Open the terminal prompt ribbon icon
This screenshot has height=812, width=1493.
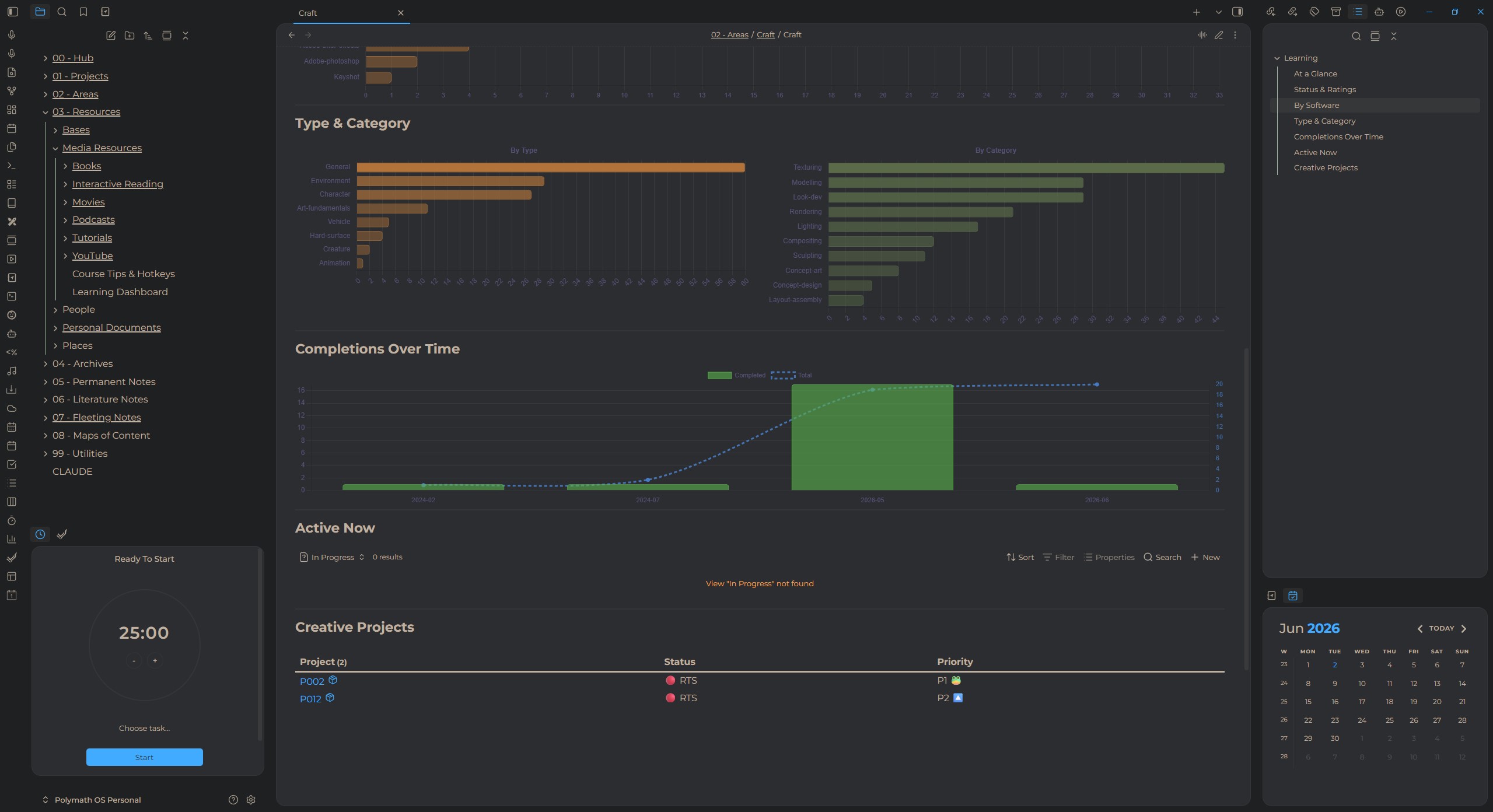click(x=12, y=166)
